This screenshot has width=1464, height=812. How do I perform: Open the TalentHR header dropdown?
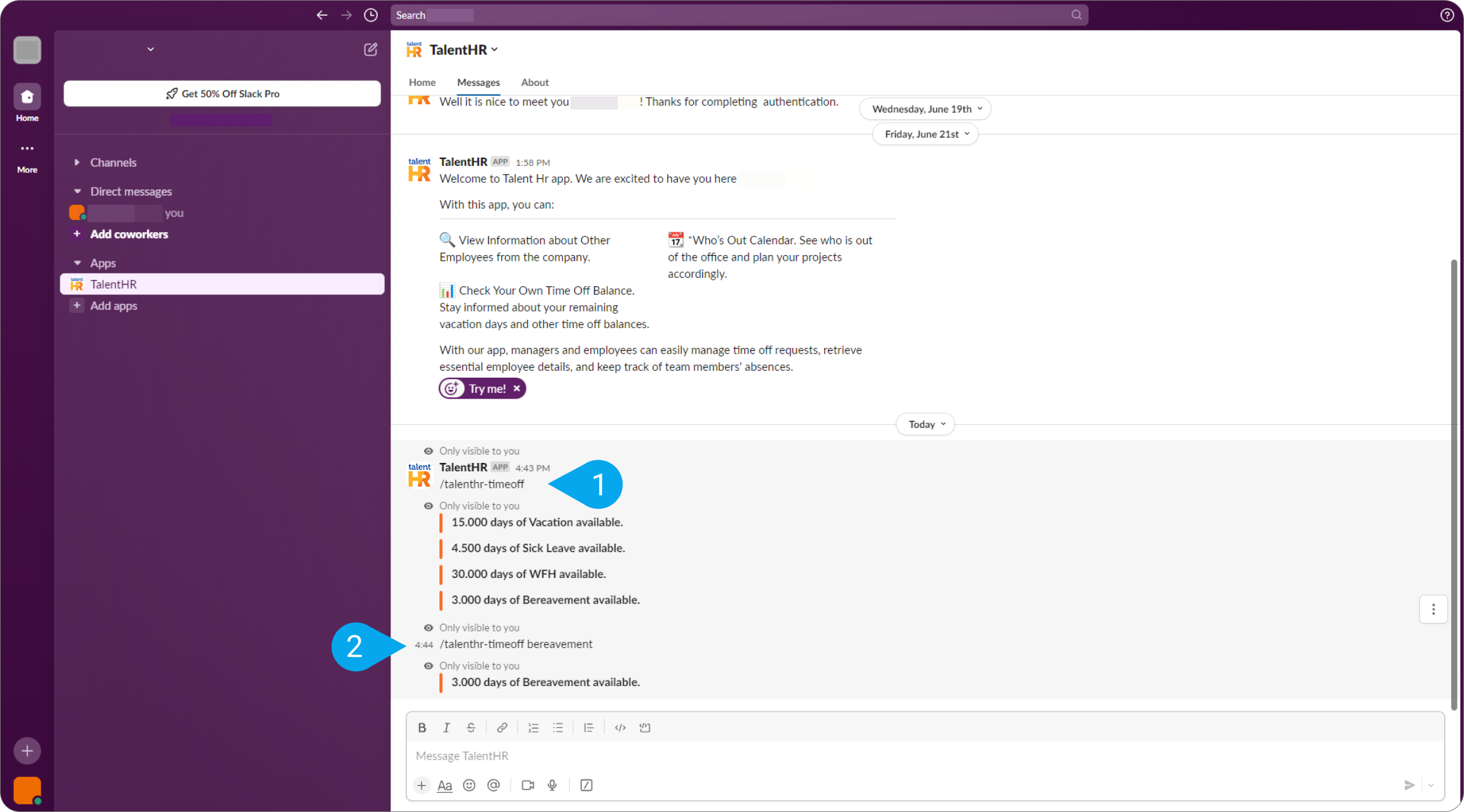pos(464,50)
